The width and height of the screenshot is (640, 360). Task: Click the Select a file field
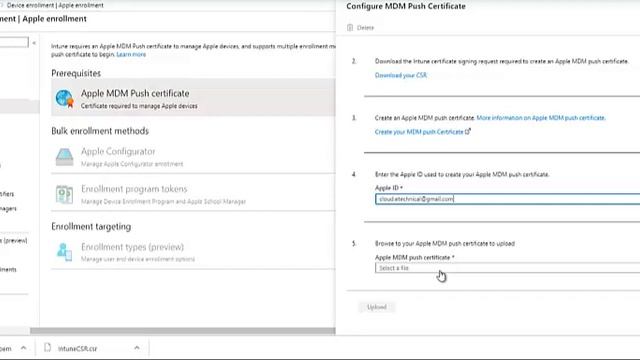pyautogui.click(x=507, y=268)
